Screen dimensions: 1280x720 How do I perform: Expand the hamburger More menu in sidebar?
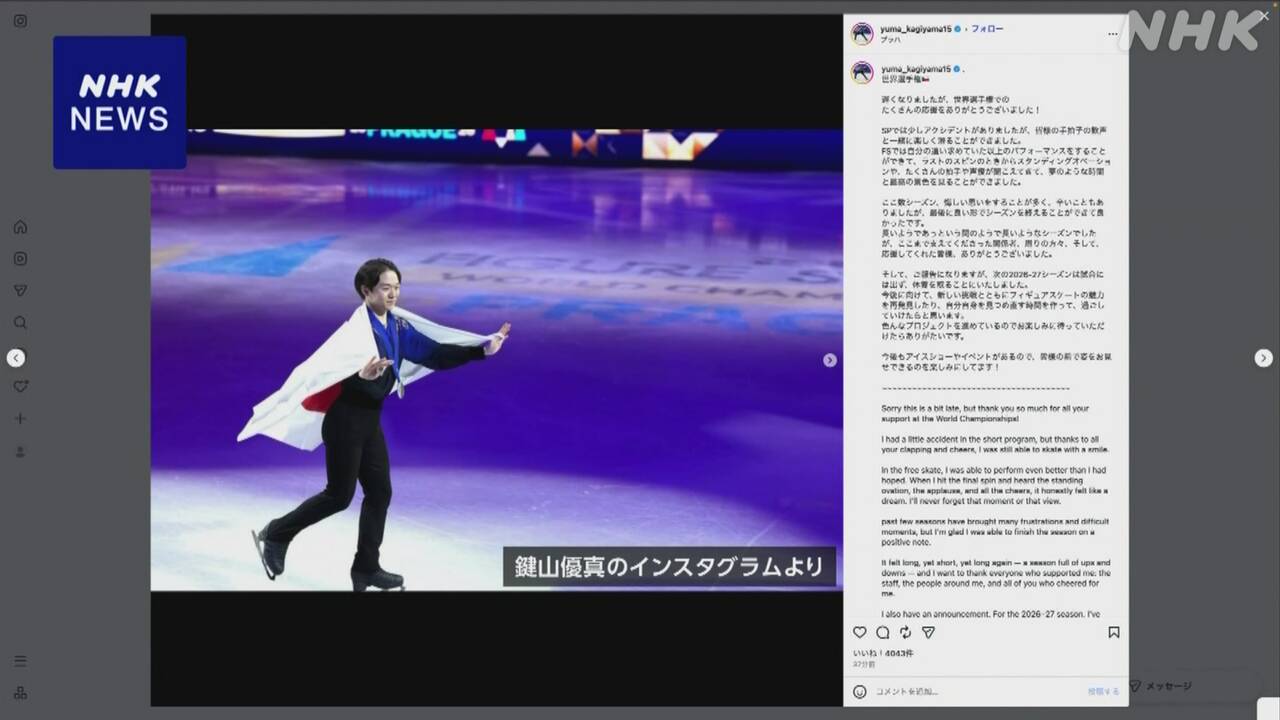pos(20,661)
